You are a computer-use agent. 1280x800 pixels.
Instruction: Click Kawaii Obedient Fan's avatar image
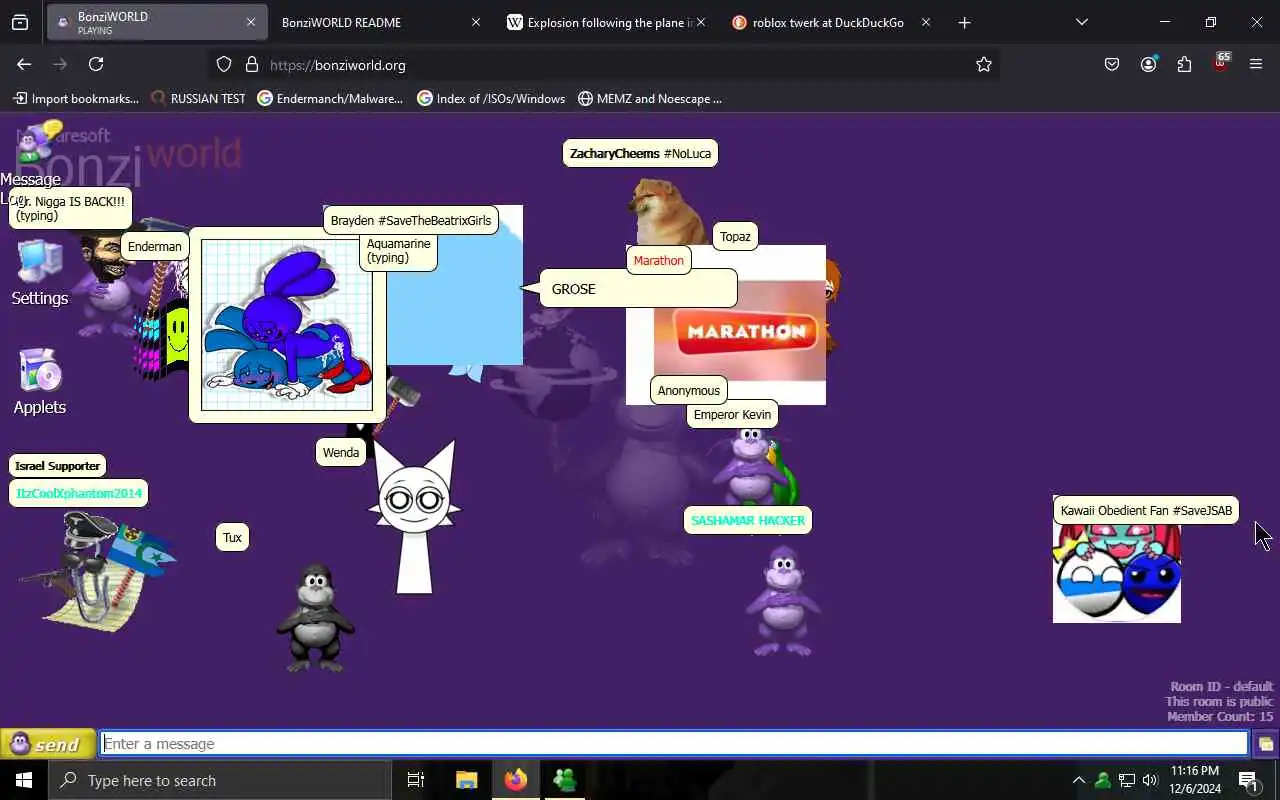[x=1117, y=572]
